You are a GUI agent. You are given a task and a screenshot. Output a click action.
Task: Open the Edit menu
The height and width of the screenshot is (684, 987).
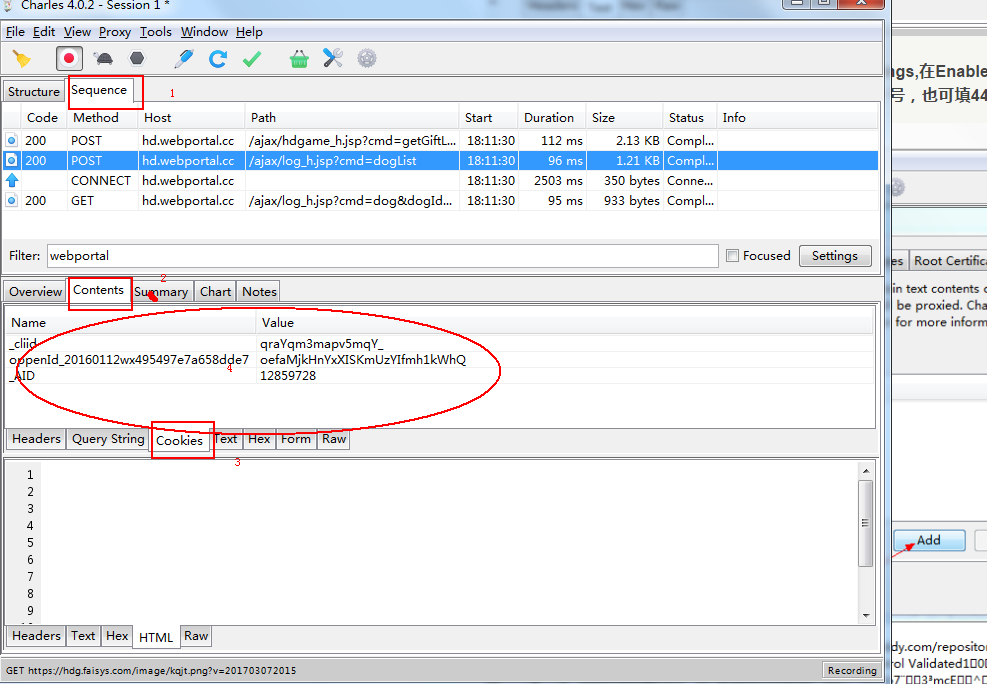[43, 32]
